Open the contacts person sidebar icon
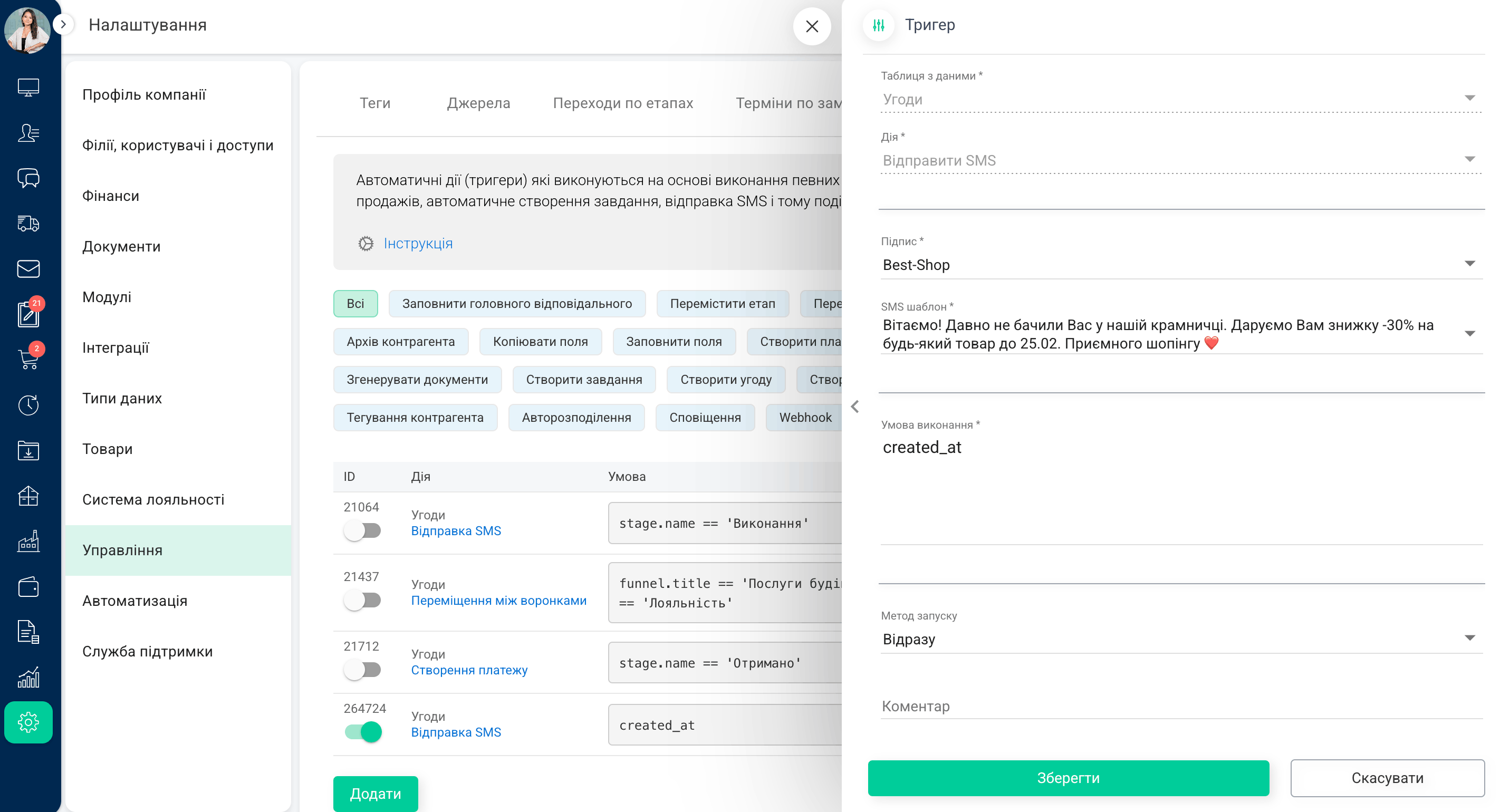Screen dimensions: 1500x812 point(28,133)
